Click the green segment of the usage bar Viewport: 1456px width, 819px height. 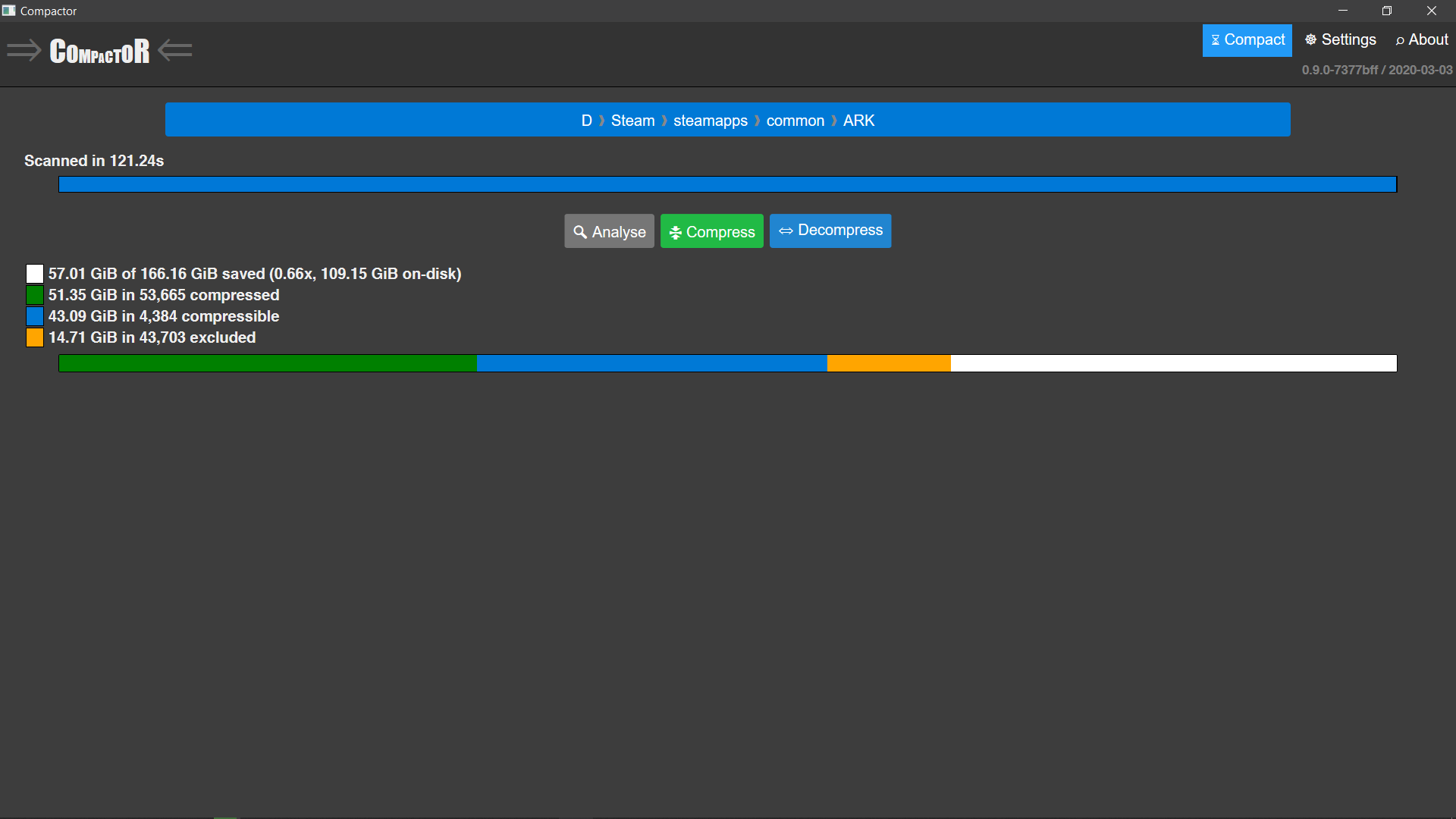[267, 363]
